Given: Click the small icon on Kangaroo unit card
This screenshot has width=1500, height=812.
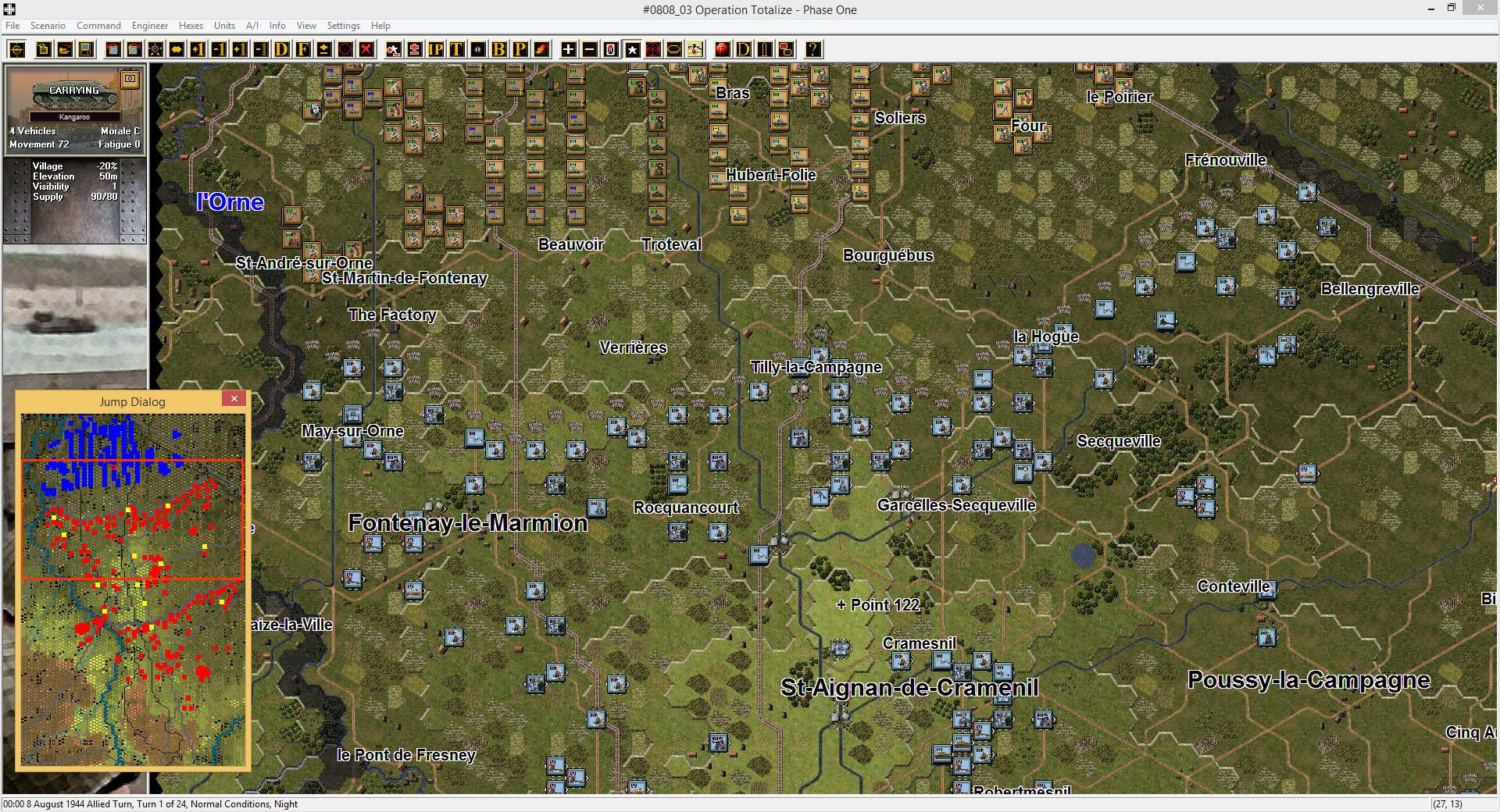Looking at the screenshot, I should pos(130,79).
